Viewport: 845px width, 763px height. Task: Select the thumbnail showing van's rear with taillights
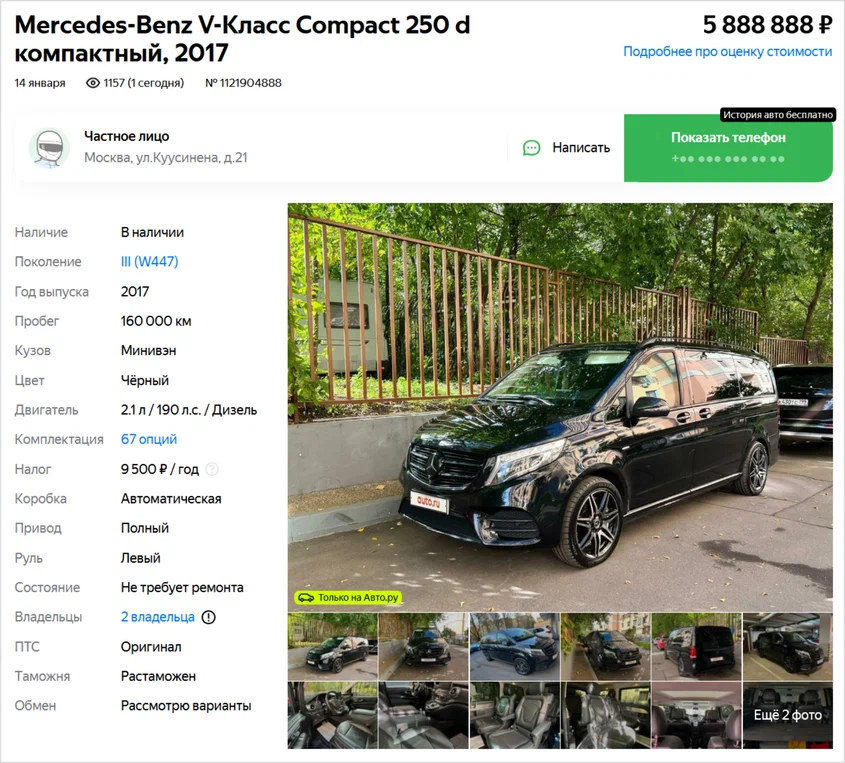[696, 647]
